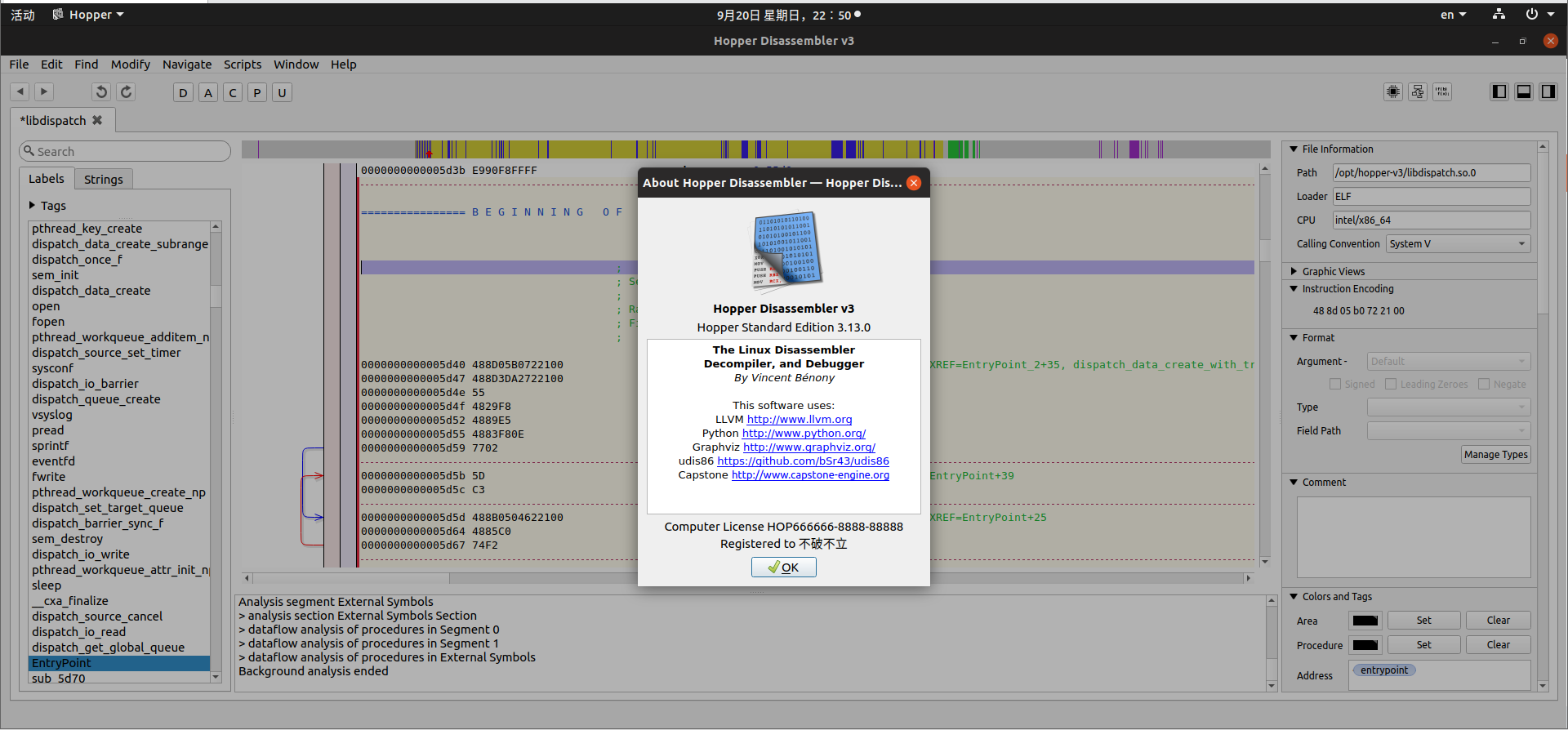1568x730 pixels.
Task: Open the Calling Convention dropdown
Action: [1458, 244]
